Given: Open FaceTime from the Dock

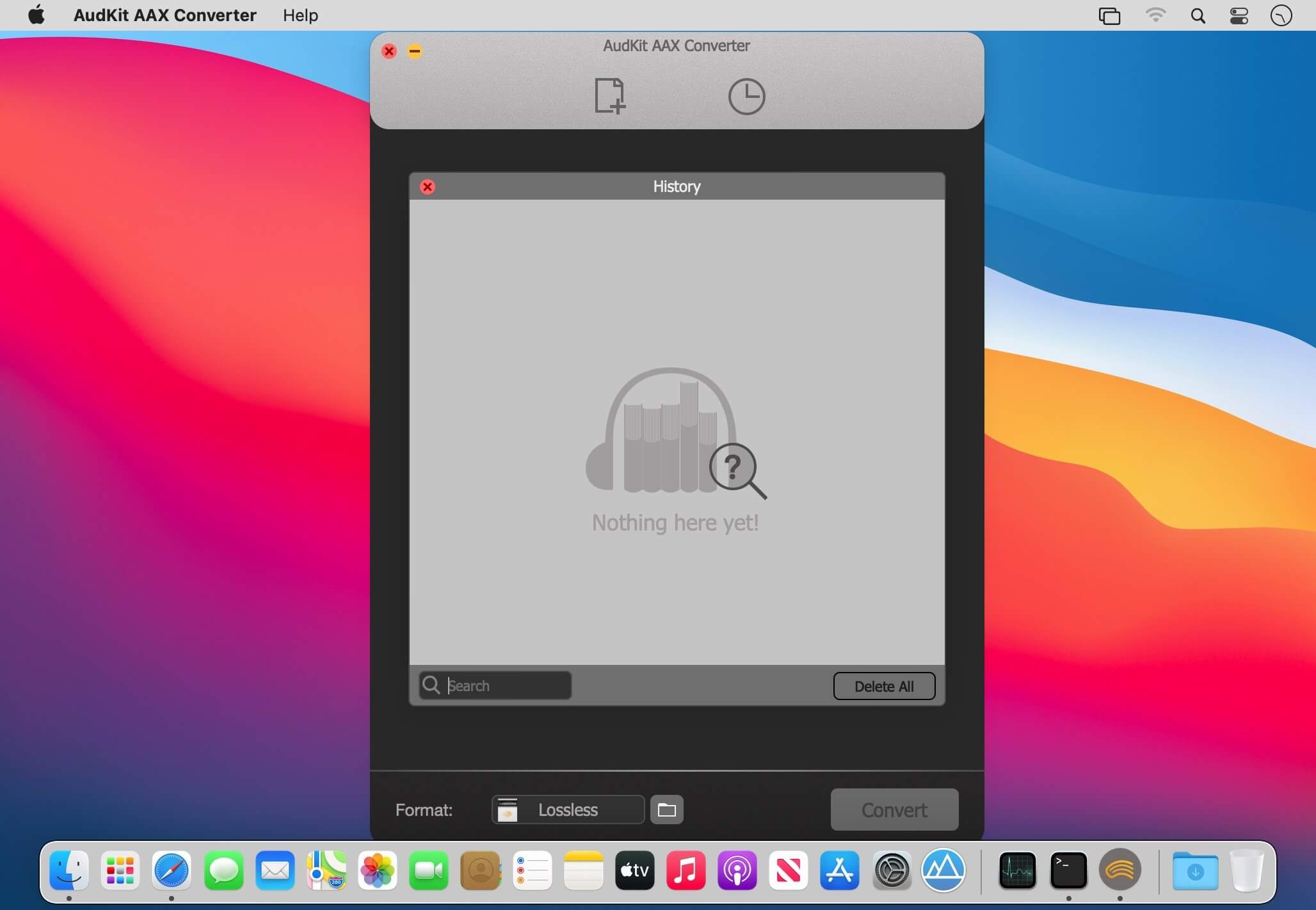Looking at the screenshot, I should coord(429,870).
